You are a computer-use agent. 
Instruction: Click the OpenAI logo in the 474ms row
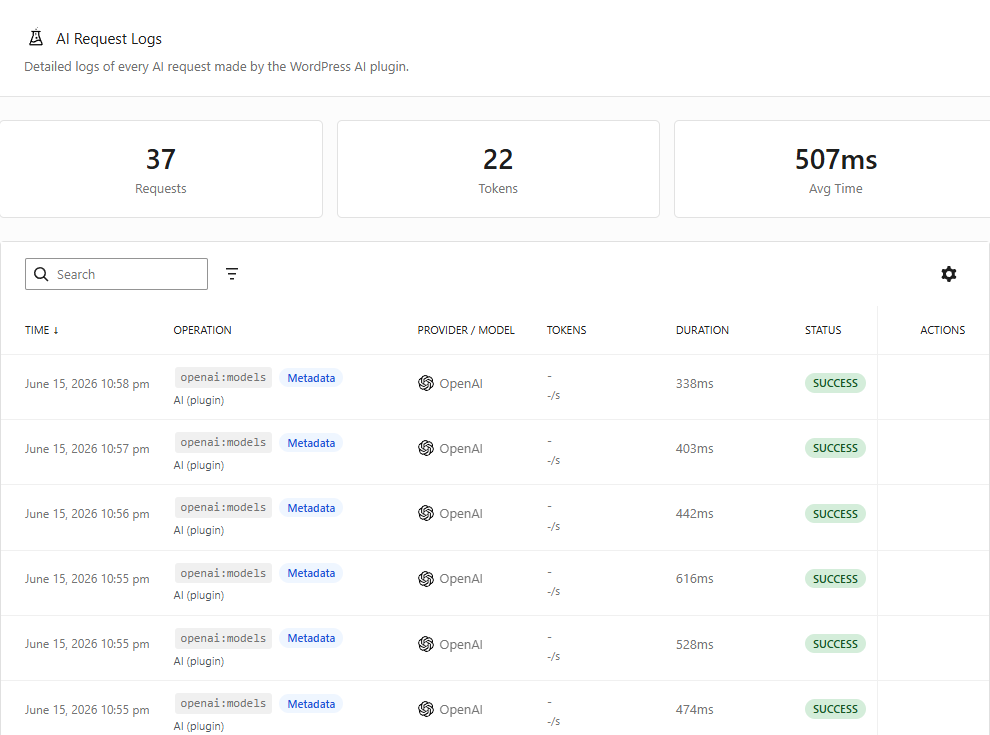click(426, 709)
